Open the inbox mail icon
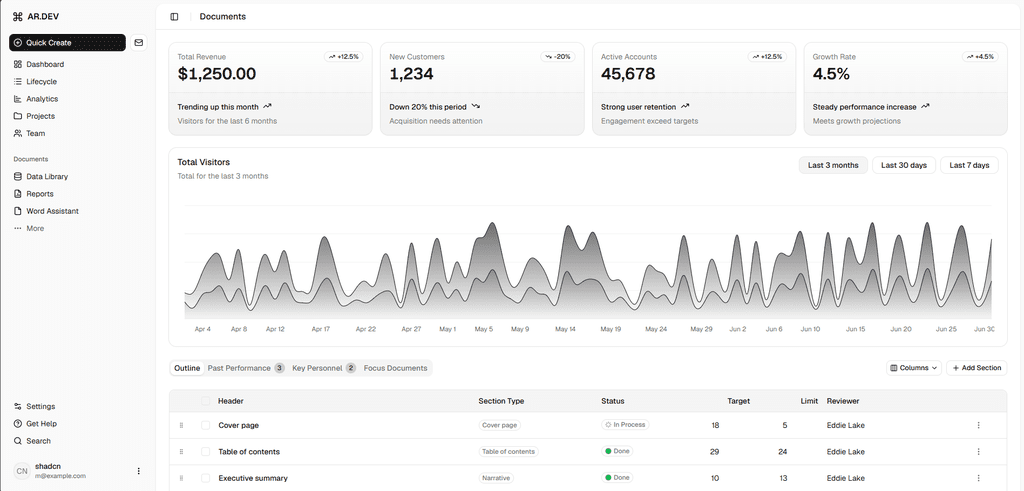Image resolution: width=1024 pixels, height=491 pixels. [138, 42]
